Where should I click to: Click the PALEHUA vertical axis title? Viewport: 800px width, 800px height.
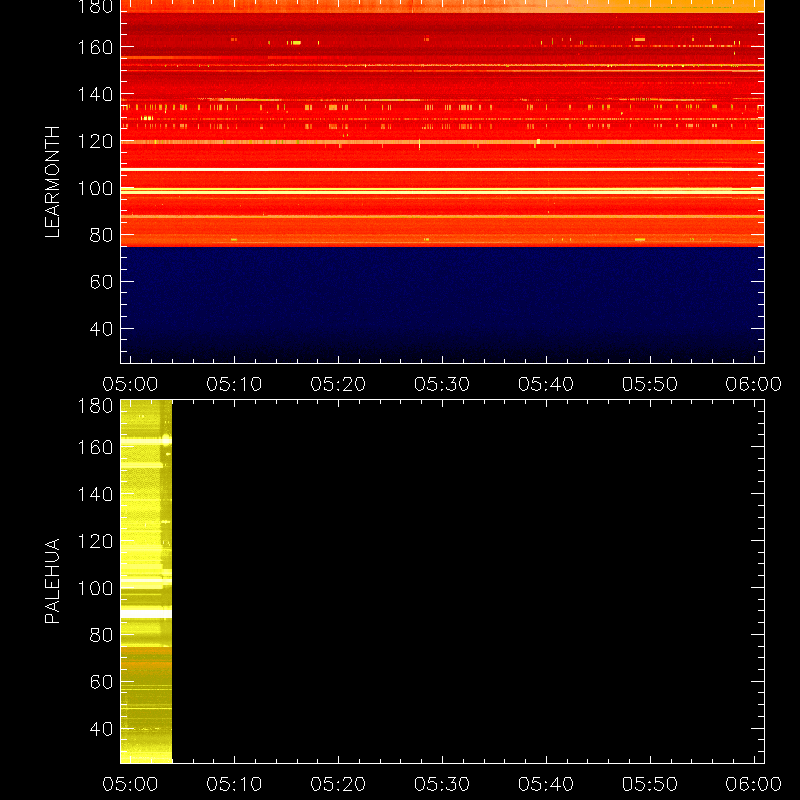(52, 581)
